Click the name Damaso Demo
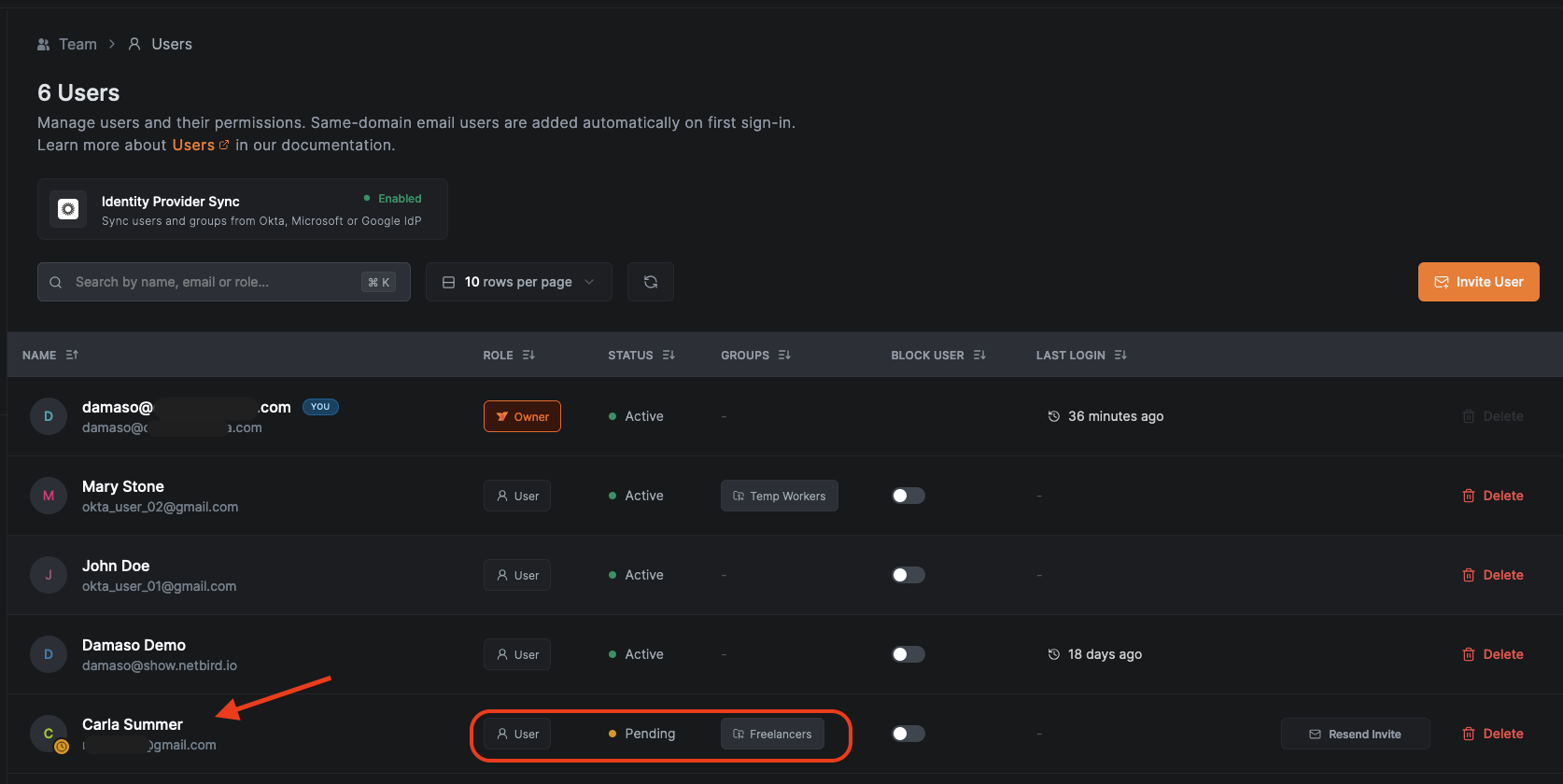This screenshot has width=1563, height=784. click(134, 645)
